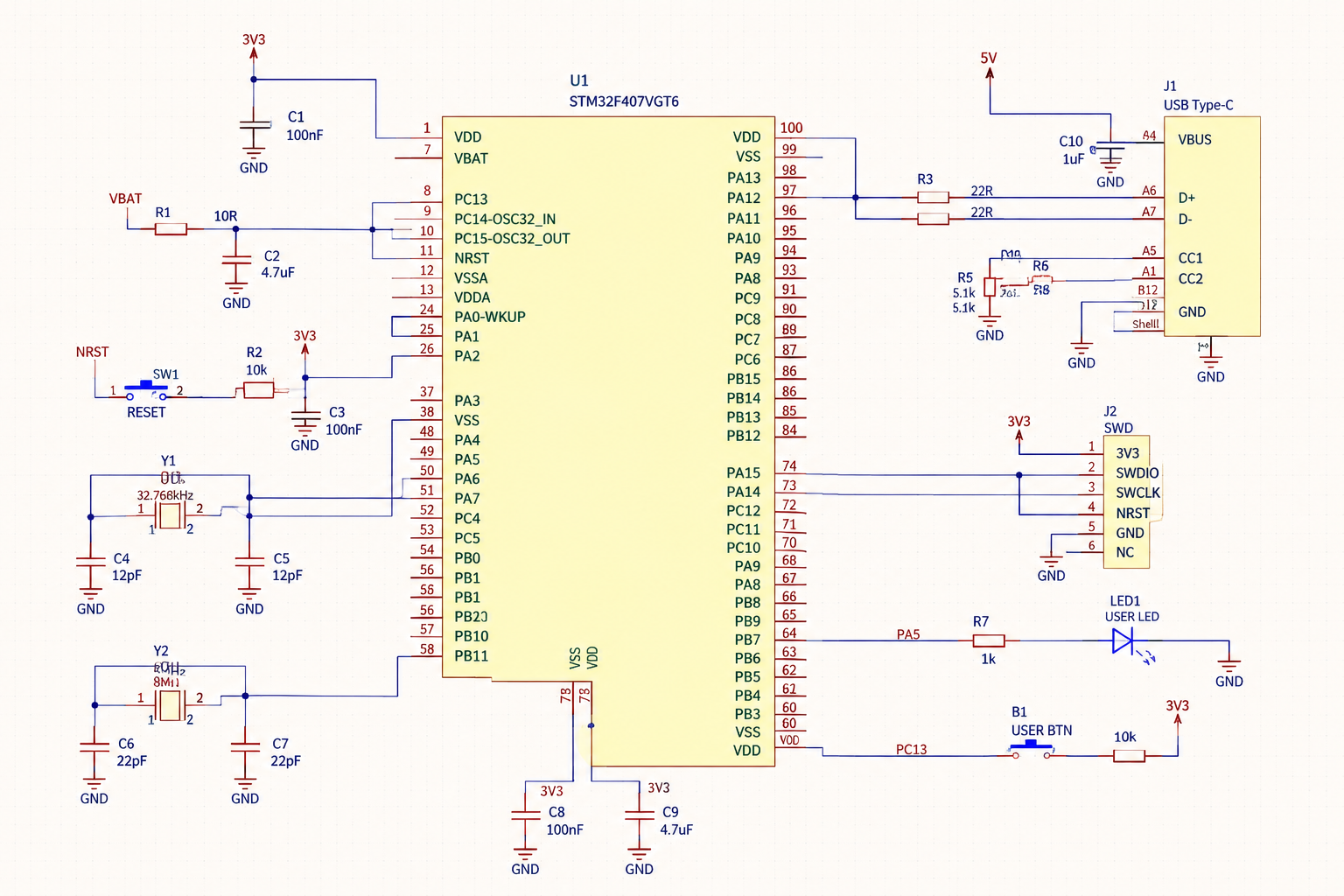Click the PC13 net label near USER BTN

(x=911, y=750)
